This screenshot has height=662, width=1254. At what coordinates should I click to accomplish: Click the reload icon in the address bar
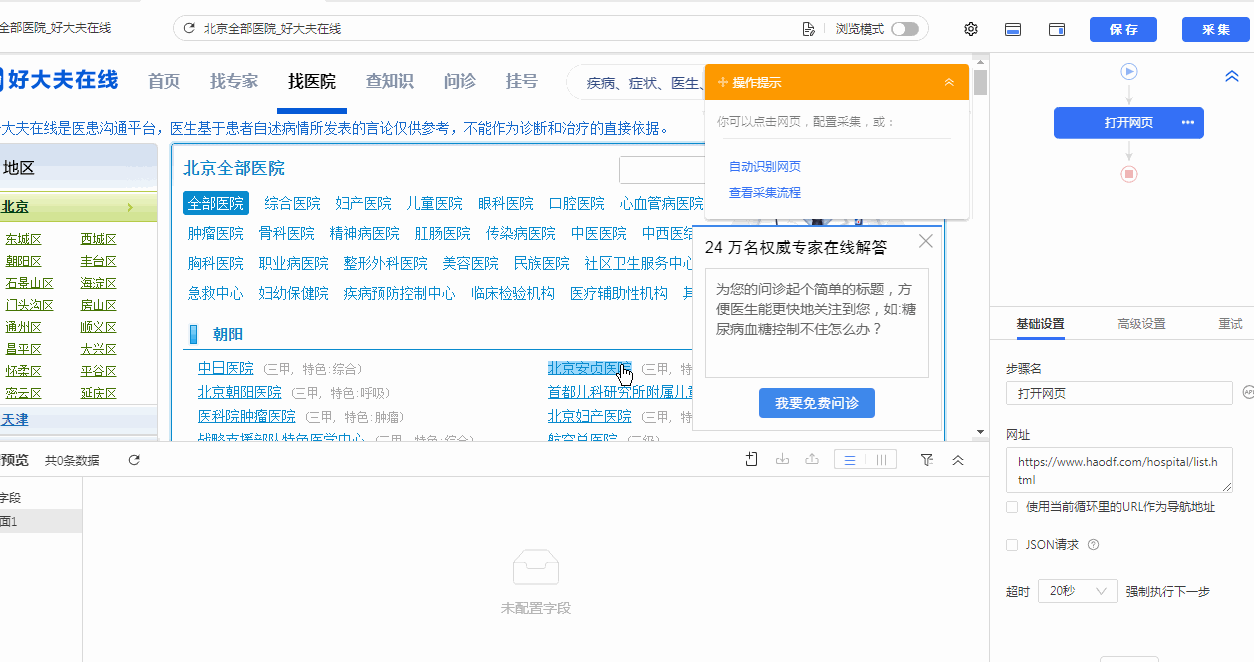pos(188,29)
